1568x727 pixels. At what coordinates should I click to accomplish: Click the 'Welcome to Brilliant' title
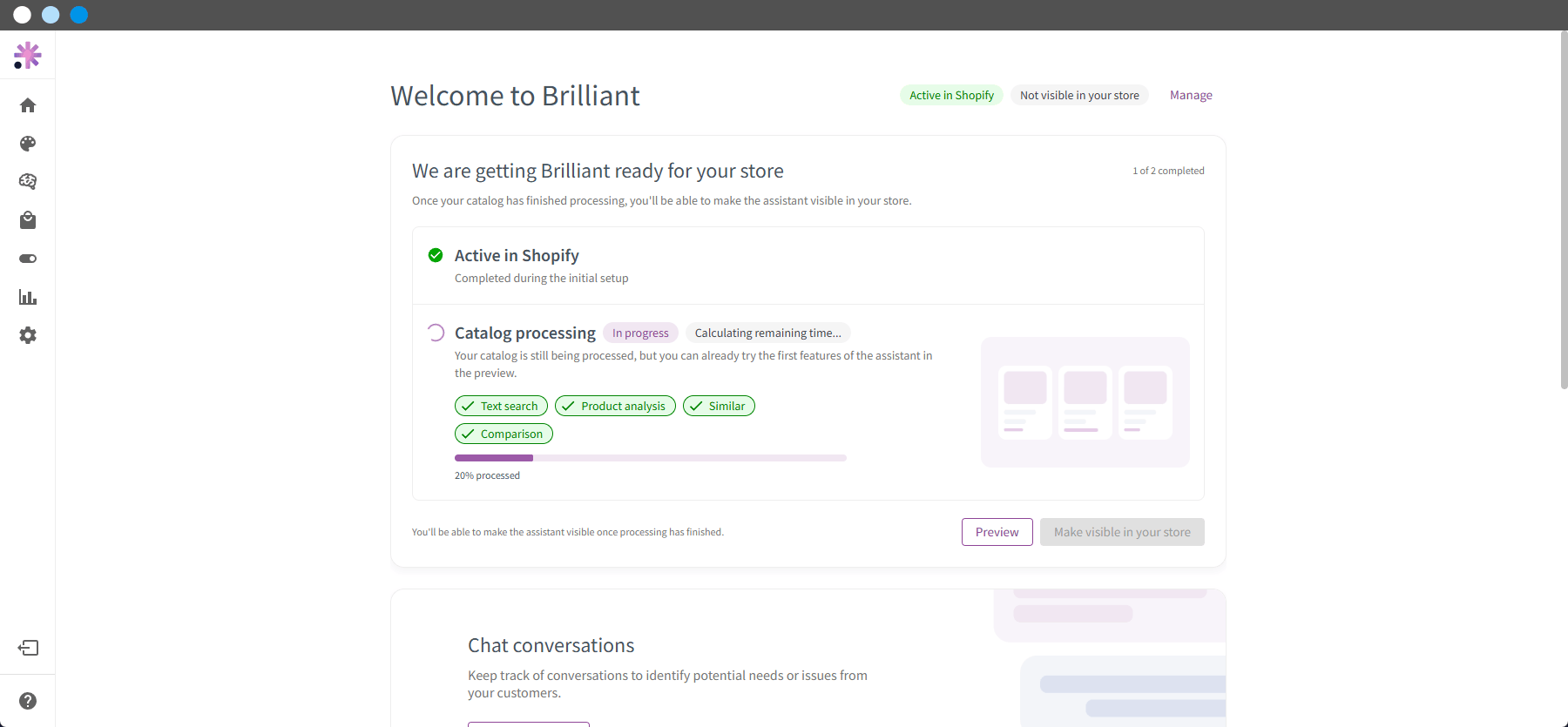pos(515,96)
